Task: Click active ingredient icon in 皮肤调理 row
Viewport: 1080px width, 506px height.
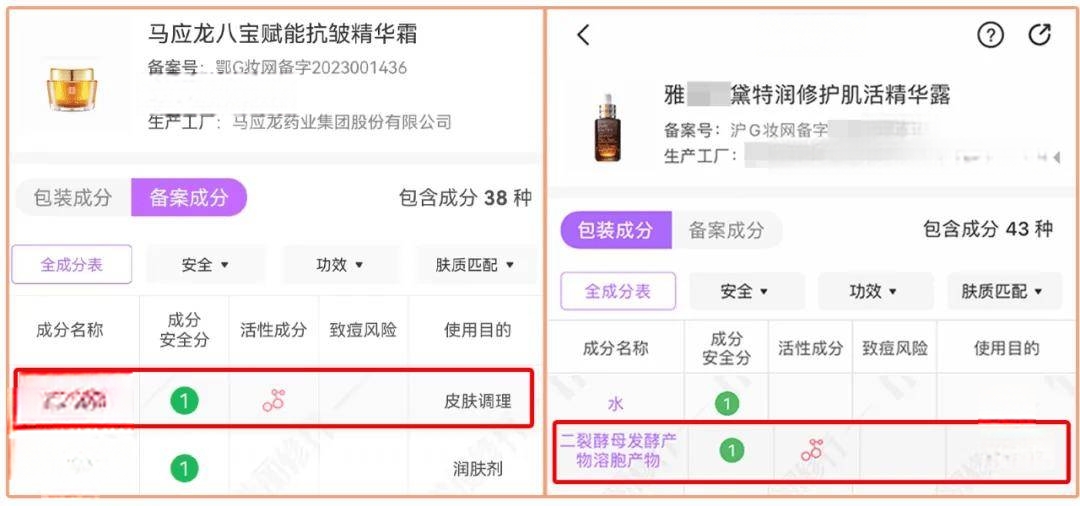Action: [273, 401]
